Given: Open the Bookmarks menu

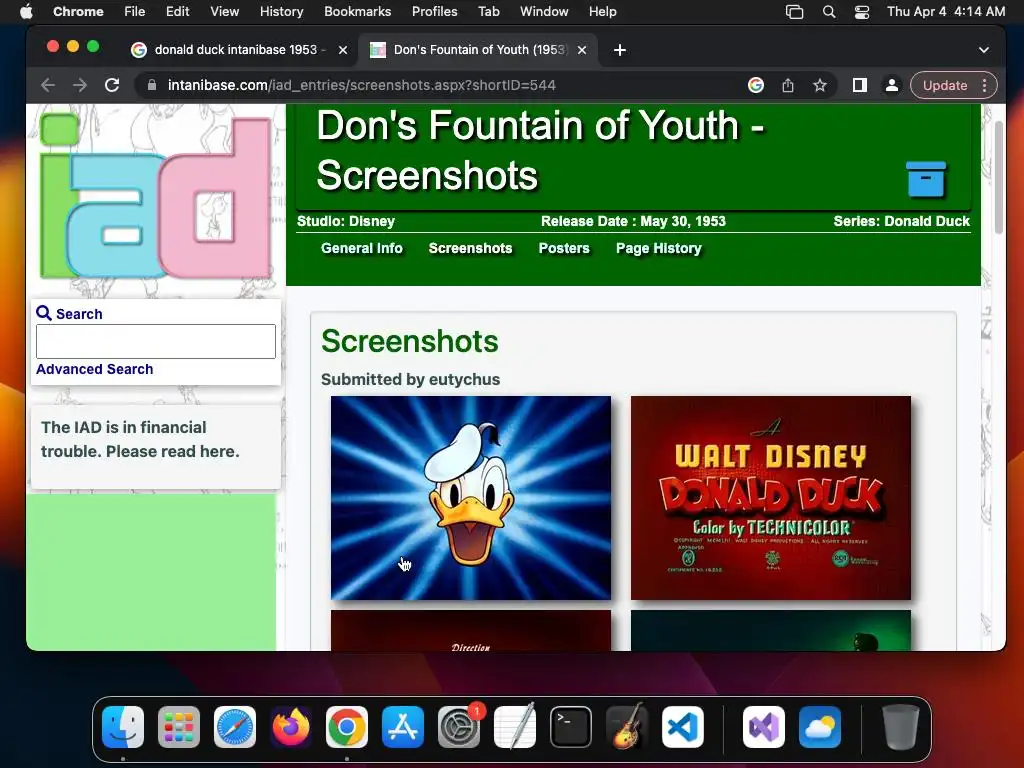Looking at the screenshot, I should (358, 12).
